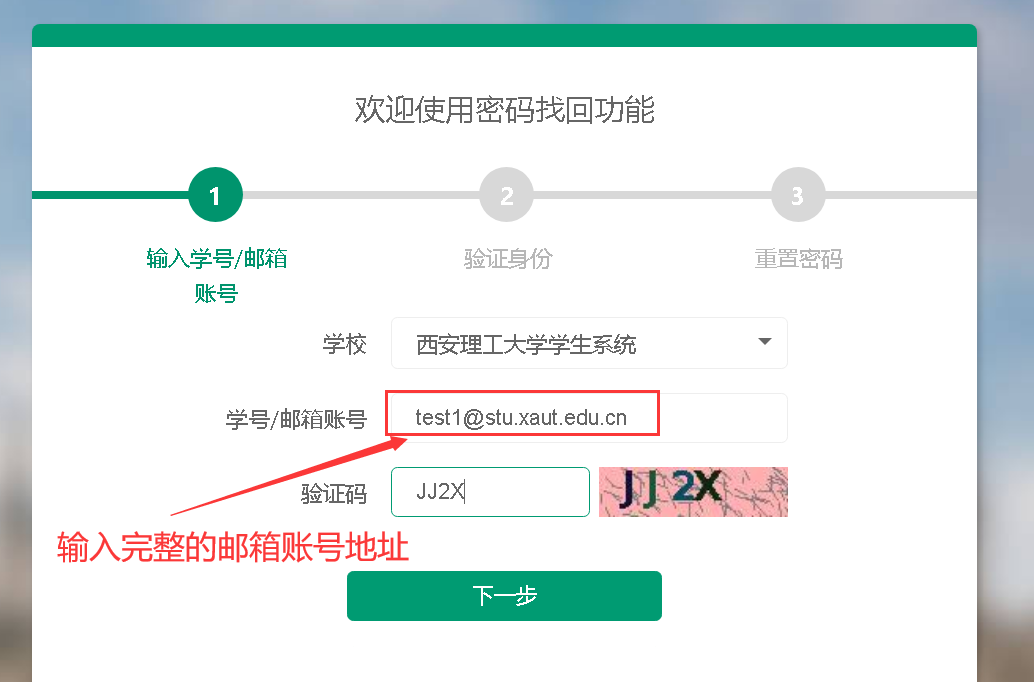This screenshot has width=1034, height=682.
Task: Click the 学号/邮箱账号 field label
Action: coord(296,419)
